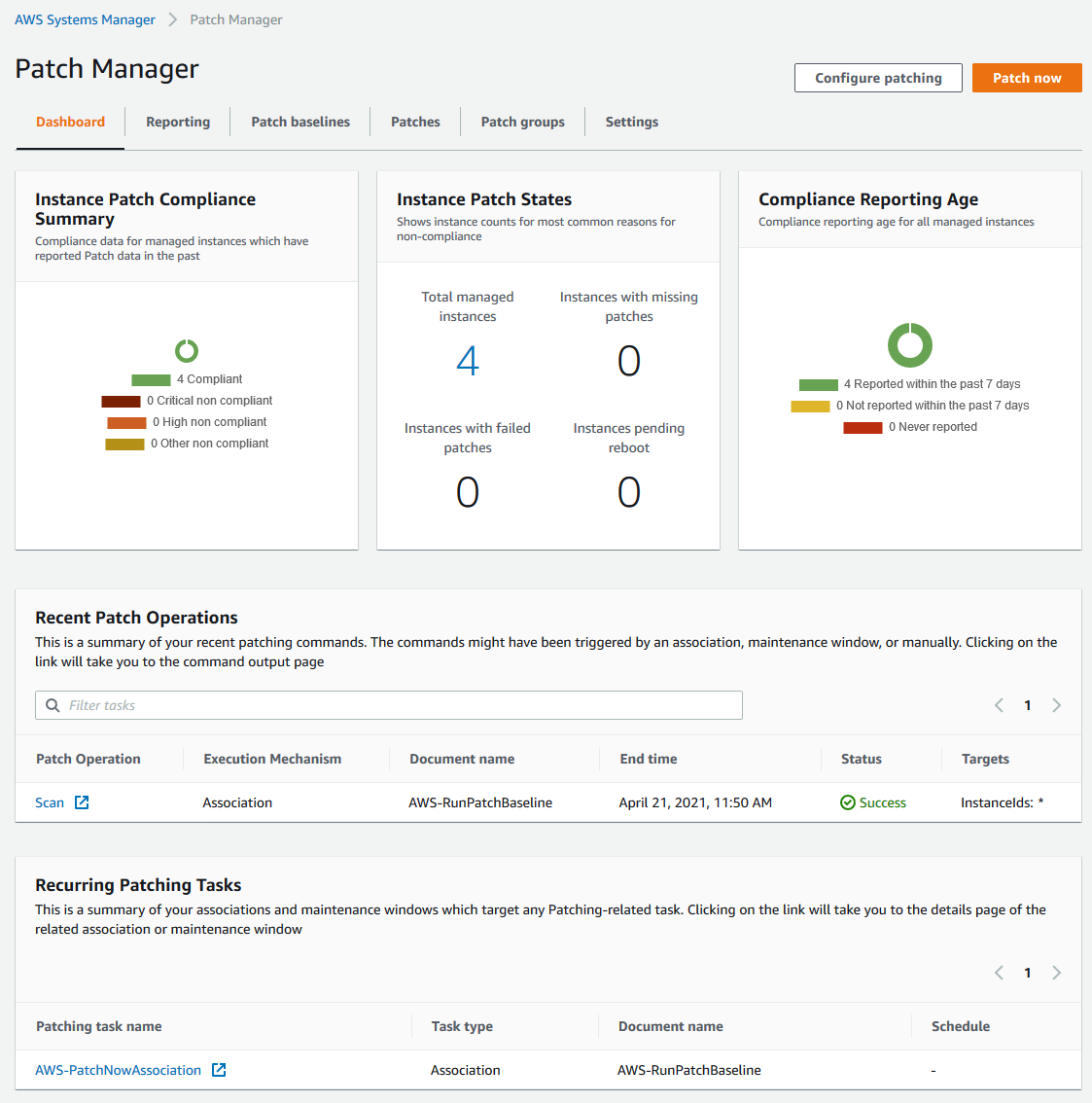The width and height of the screenshot is (1092, 1103).
Task: Click the green Success status checkmark icon
Action: tap(847, 802)
